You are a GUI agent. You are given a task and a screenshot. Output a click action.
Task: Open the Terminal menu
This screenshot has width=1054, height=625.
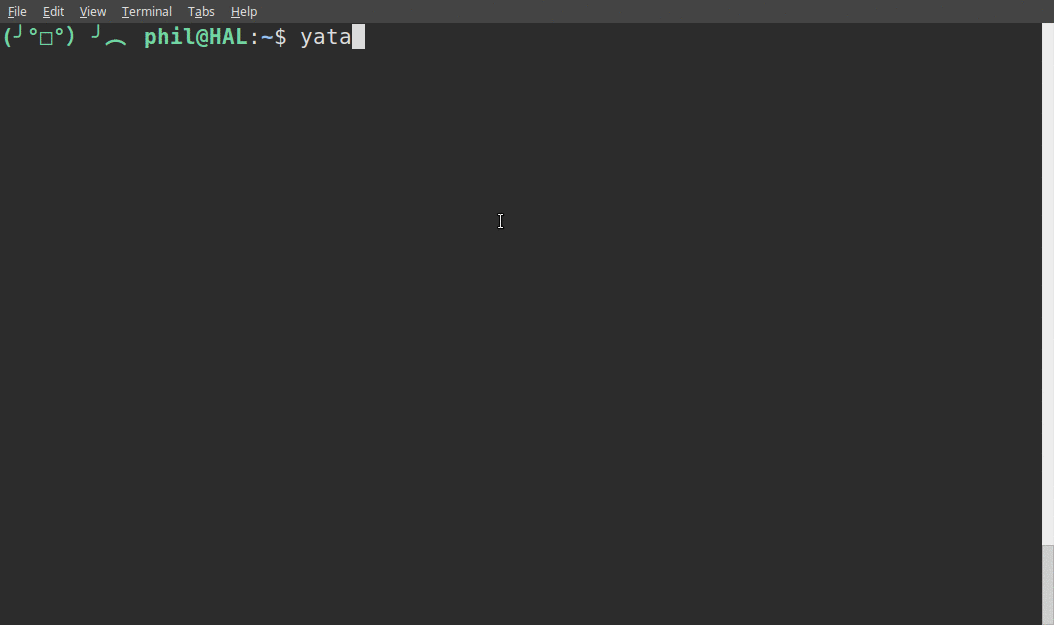(x=147, y=11)
